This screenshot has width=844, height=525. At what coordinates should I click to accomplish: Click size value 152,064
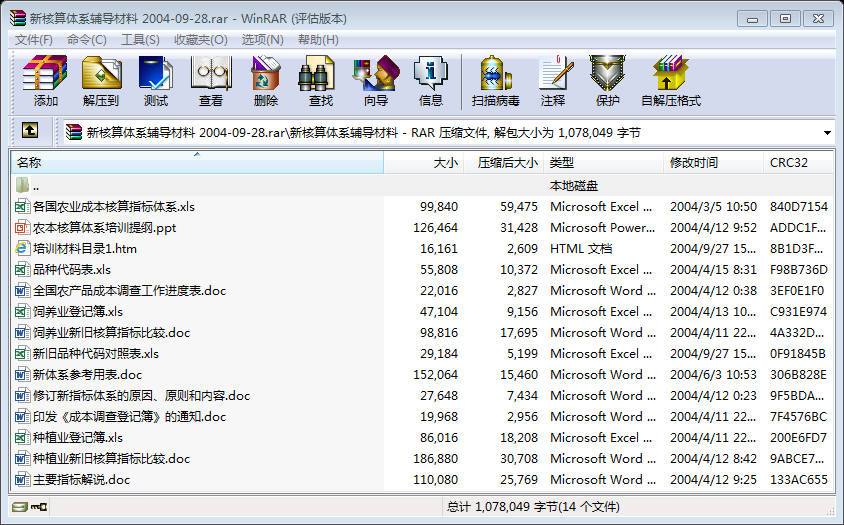tap(435, 374)
